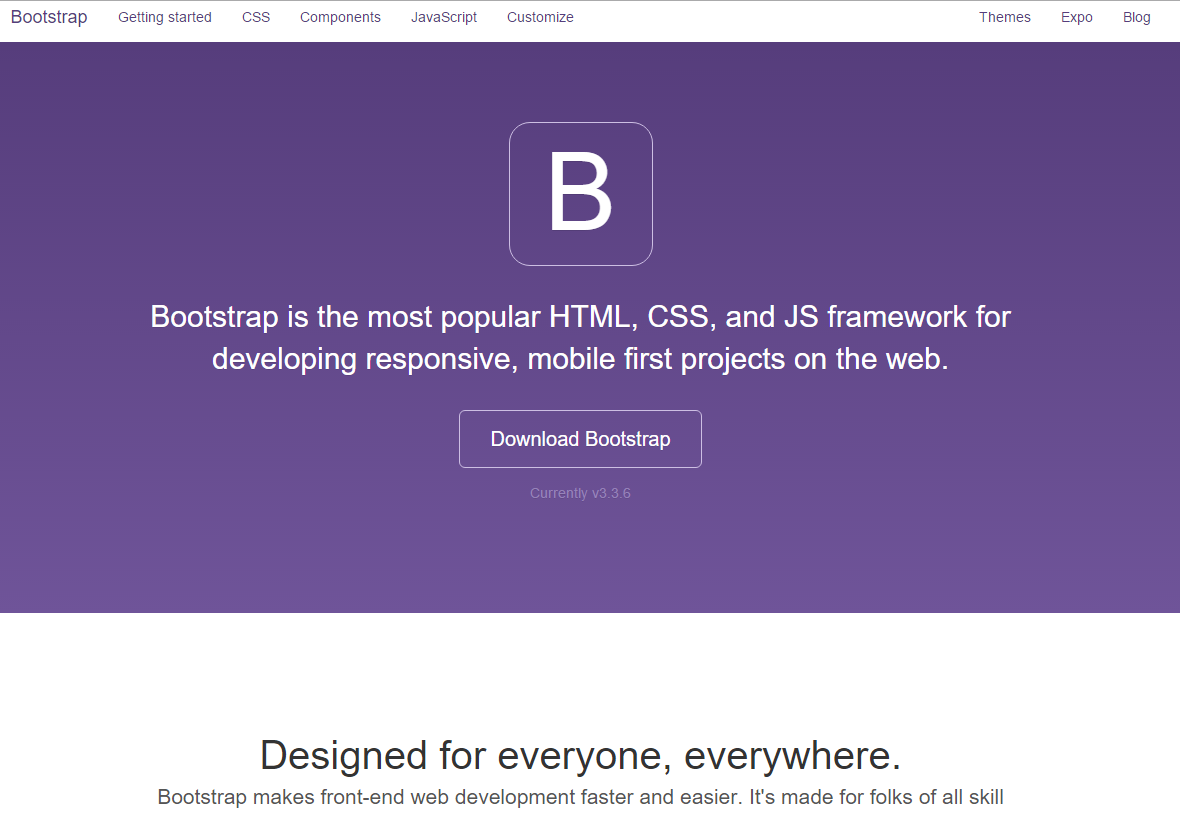This screenshot has height=813, width=1180.
Task: Click the 'Bootstrap is the most popular' tagline text
Action: pos(580,338)
